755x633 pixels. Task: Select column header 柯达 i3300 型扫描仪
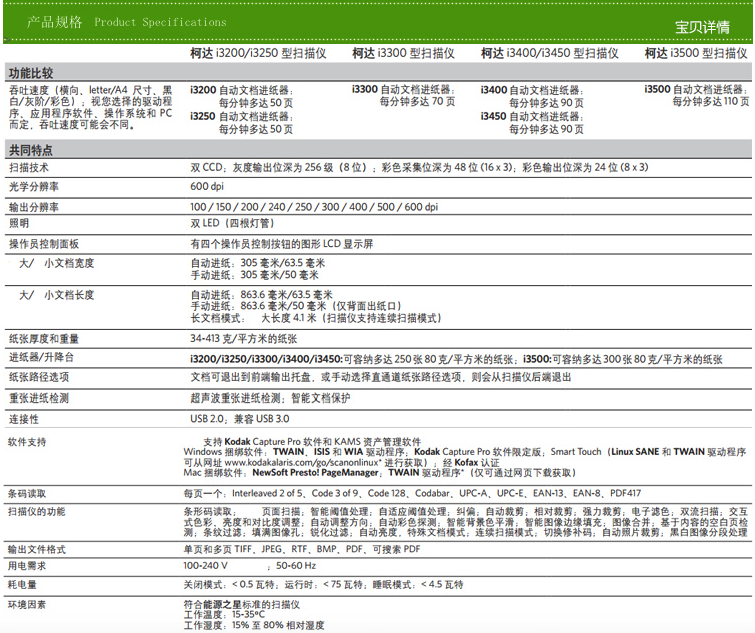[x=403, y=53]
